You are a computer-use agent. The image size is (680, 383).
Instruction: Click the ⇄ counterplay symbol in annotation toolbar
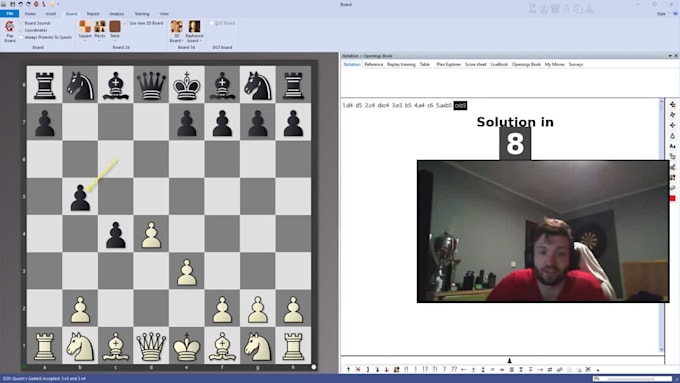pos(550,370)
